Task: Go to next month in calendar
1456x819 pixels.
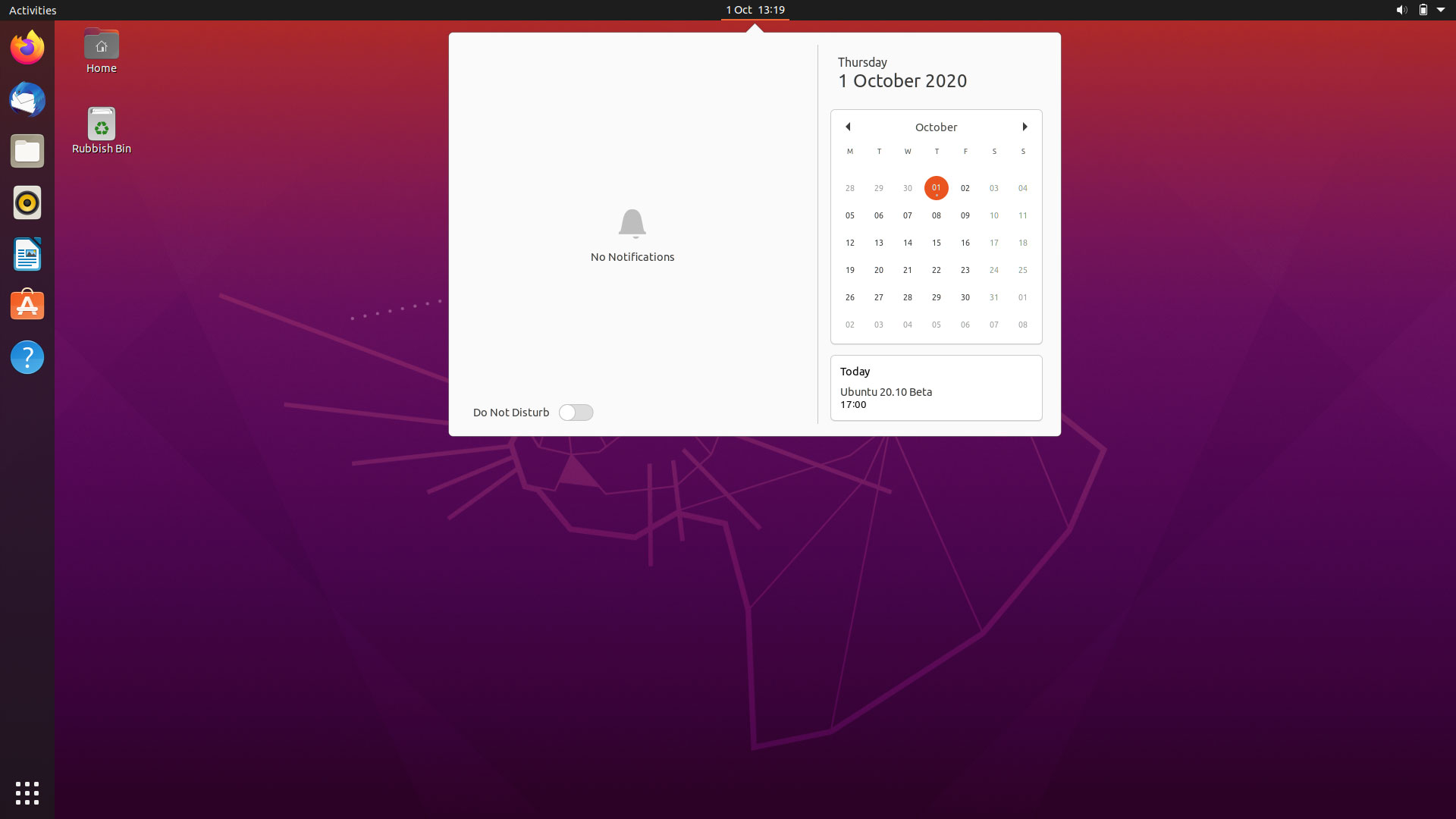Action: 1025,127
